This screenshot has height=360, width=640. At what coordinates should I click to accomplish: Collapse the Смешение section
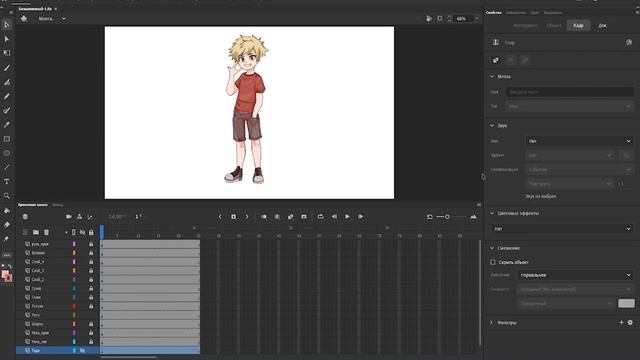(x=492, y=248)
